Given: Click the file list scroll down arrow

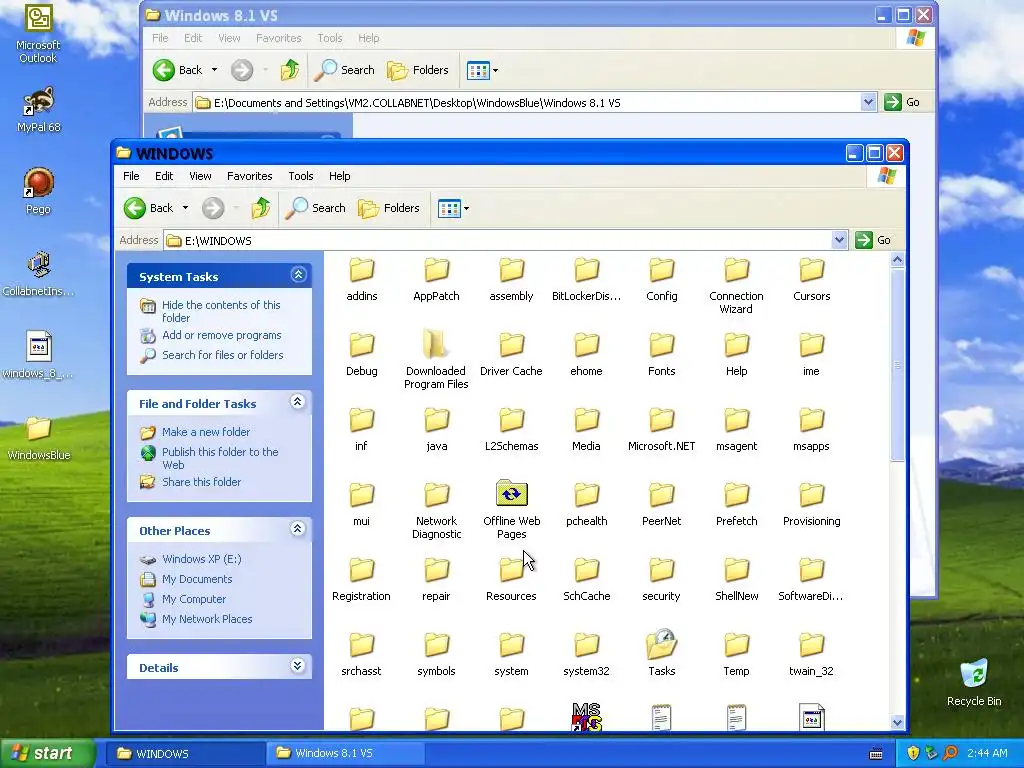Looking at the screenshot, I should 897,722.
